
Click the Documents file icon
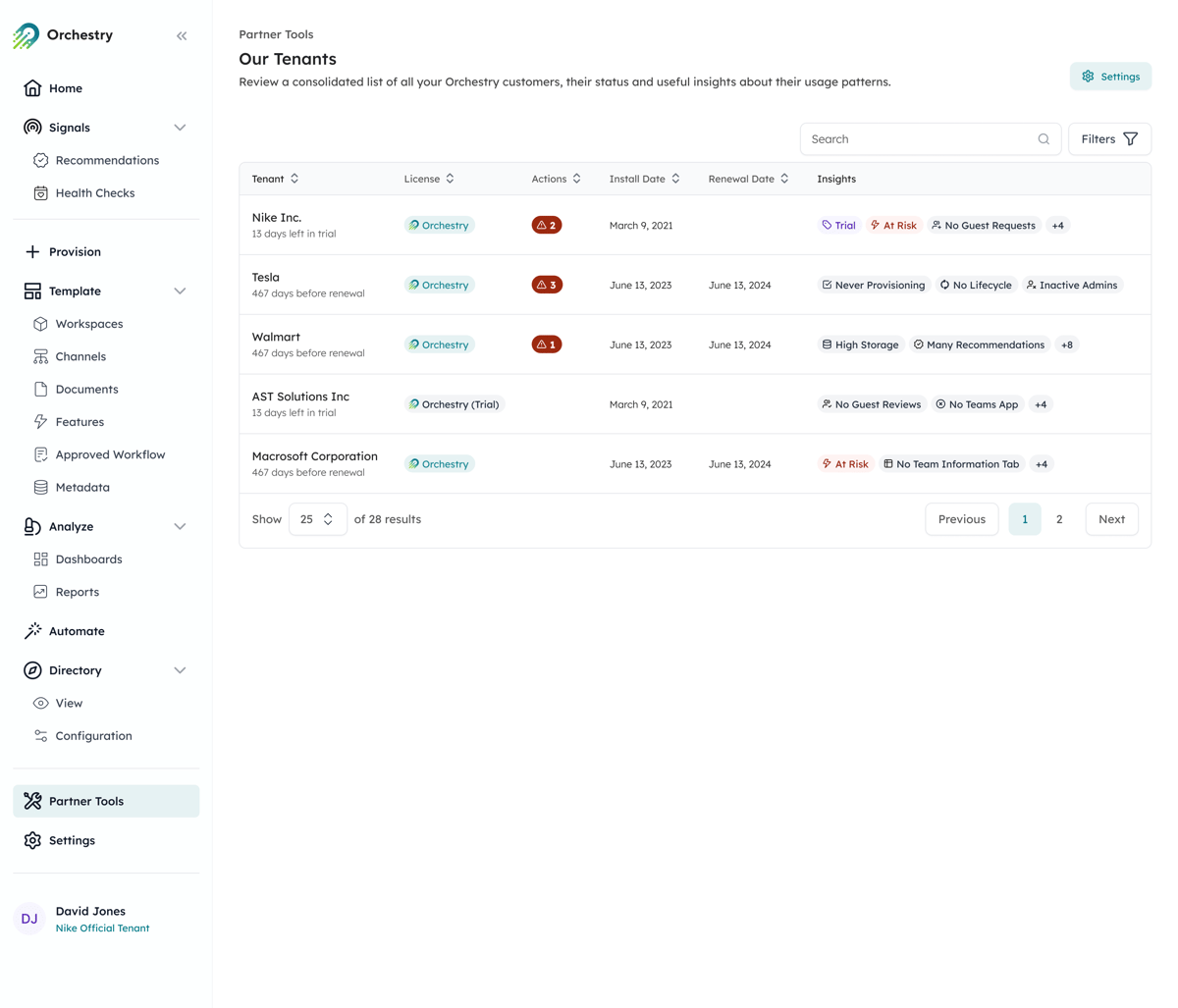[x=40, y=390]
